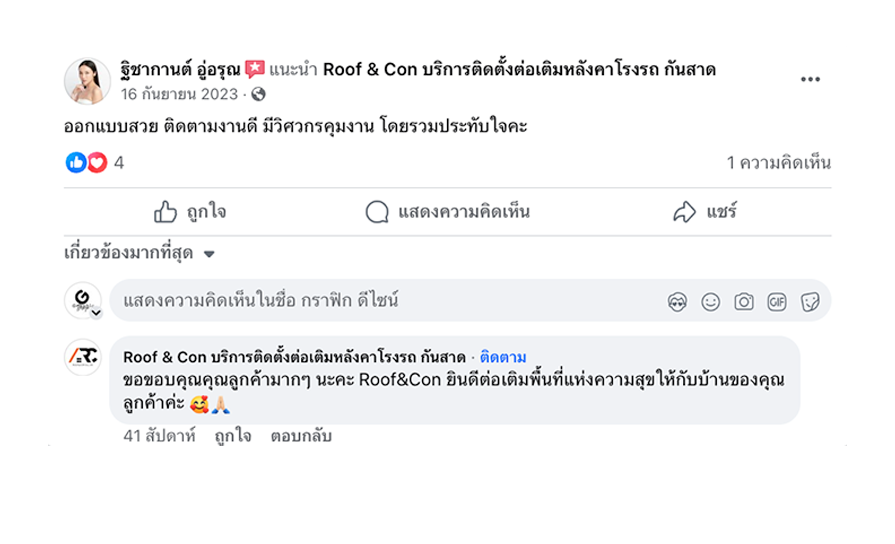Click ตอบกลับ to reply to comment
Viewport: 895px width, 544px height.
coord(300,436)
